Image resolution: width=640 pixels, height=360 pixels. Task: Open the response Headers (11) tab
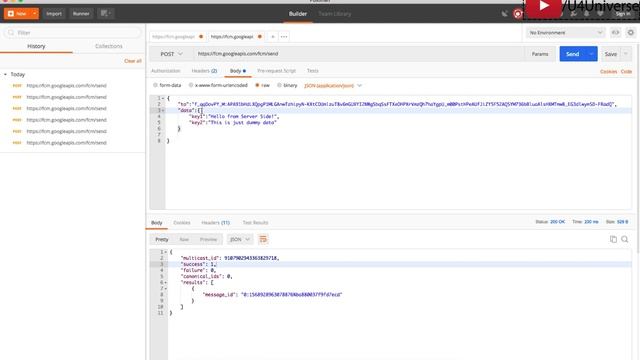coord(216,223)
